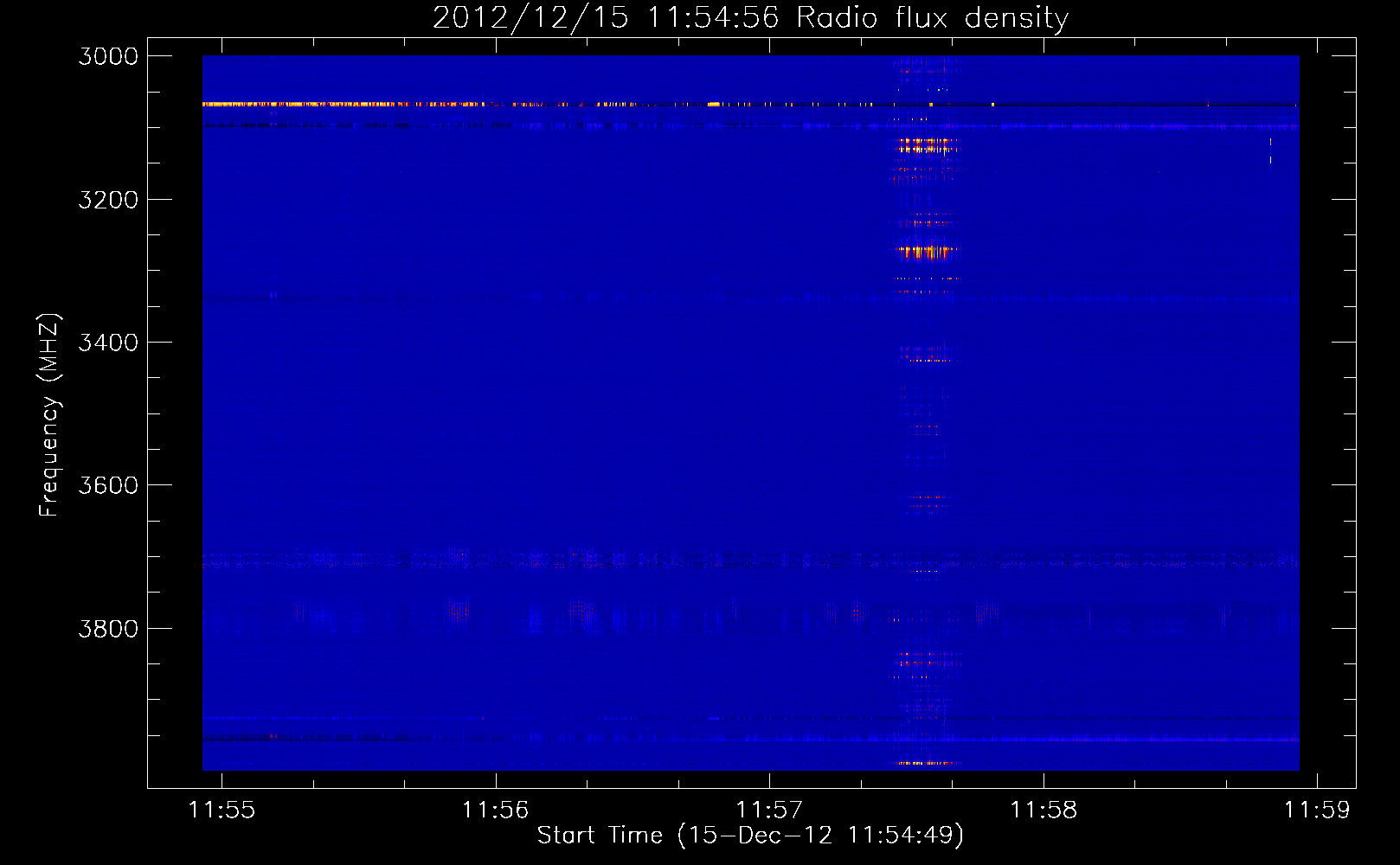Click the frequency tick label "3800"
This screenshot has width=1400, height=865.
coord(108,628)
